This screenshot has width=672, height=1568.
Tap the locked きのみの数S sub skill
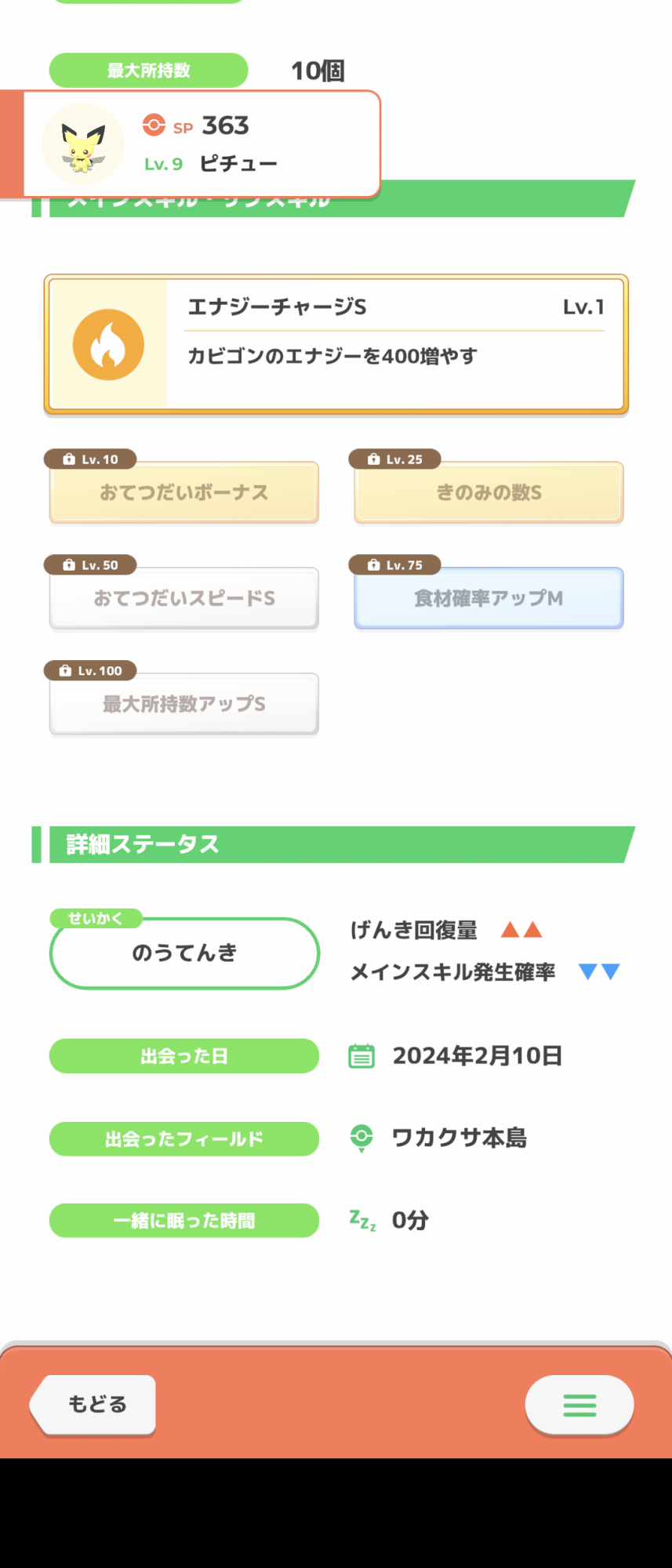[x=489, y=492]
